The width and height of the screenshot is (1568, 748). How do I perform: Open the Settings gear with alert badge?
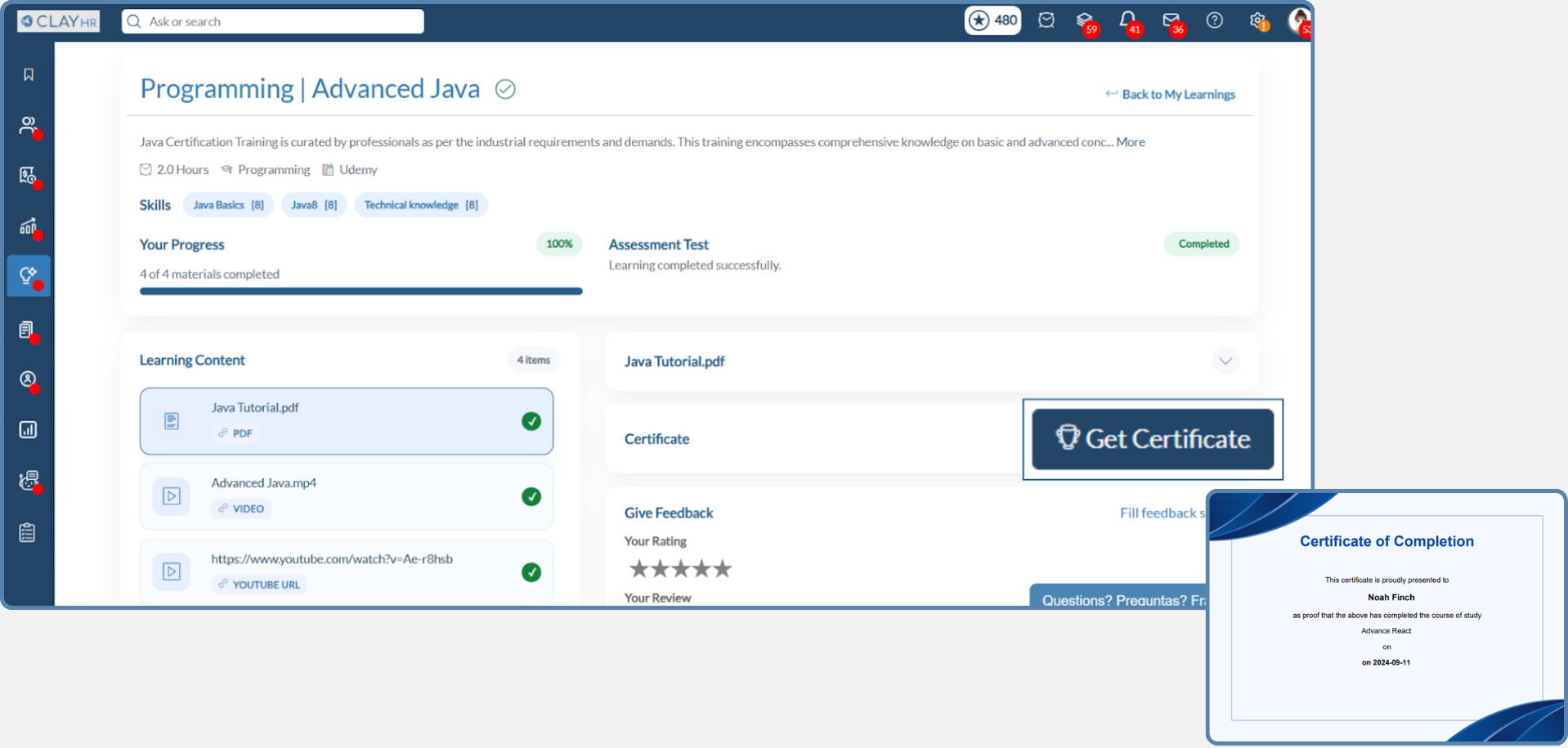(1257, 20)
